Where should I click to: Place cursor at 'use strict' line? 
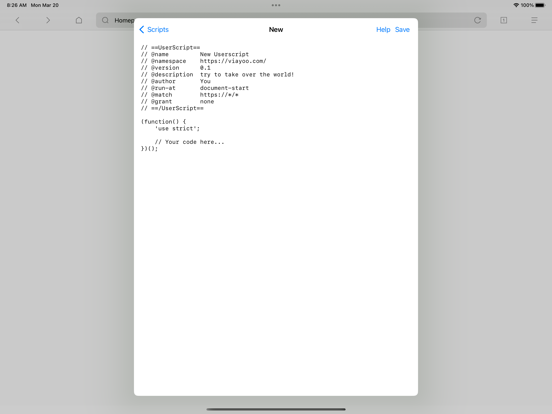[177, 128]
